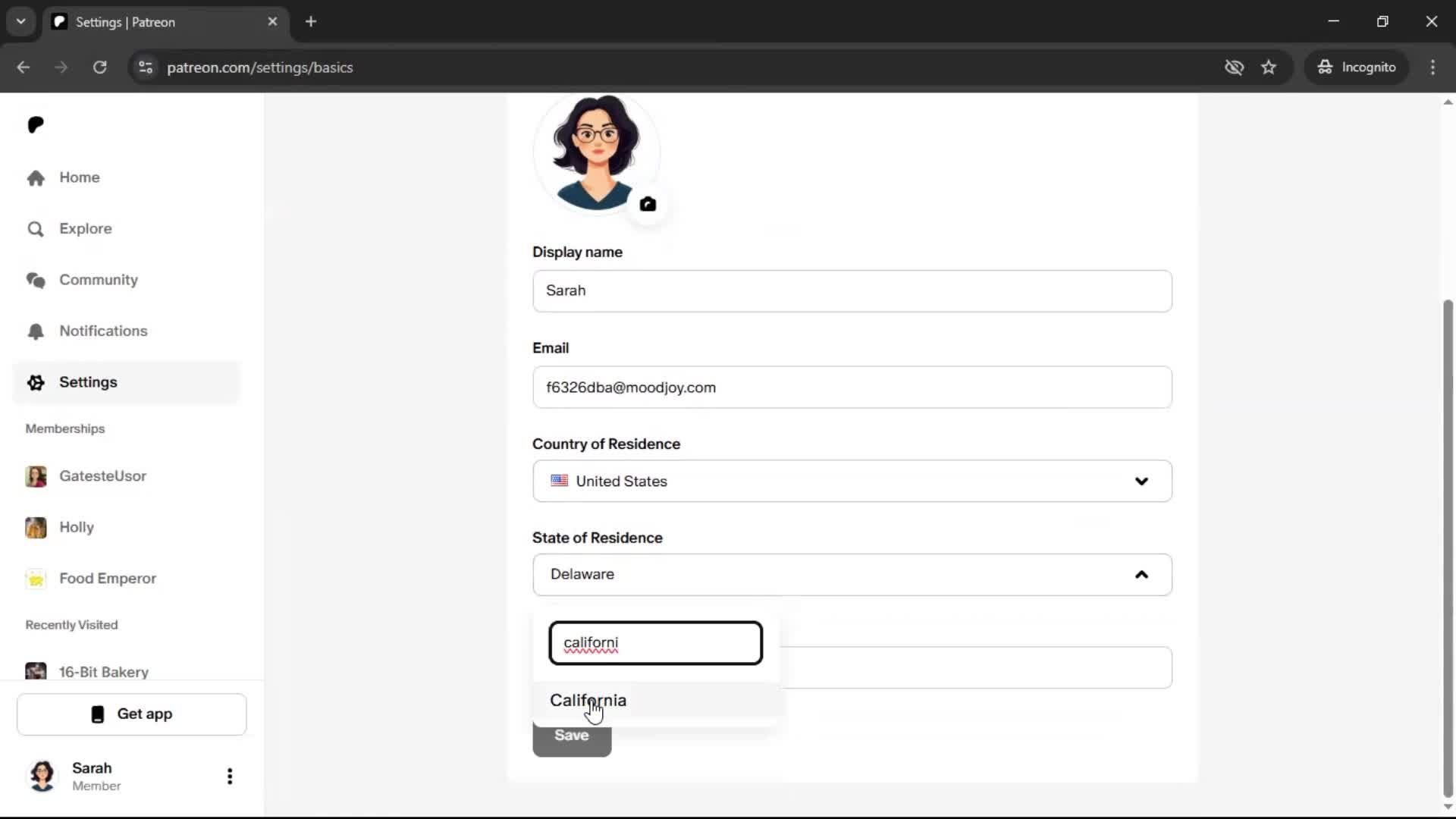
Task: Click the Home house icon
Action: click(36, 177)
